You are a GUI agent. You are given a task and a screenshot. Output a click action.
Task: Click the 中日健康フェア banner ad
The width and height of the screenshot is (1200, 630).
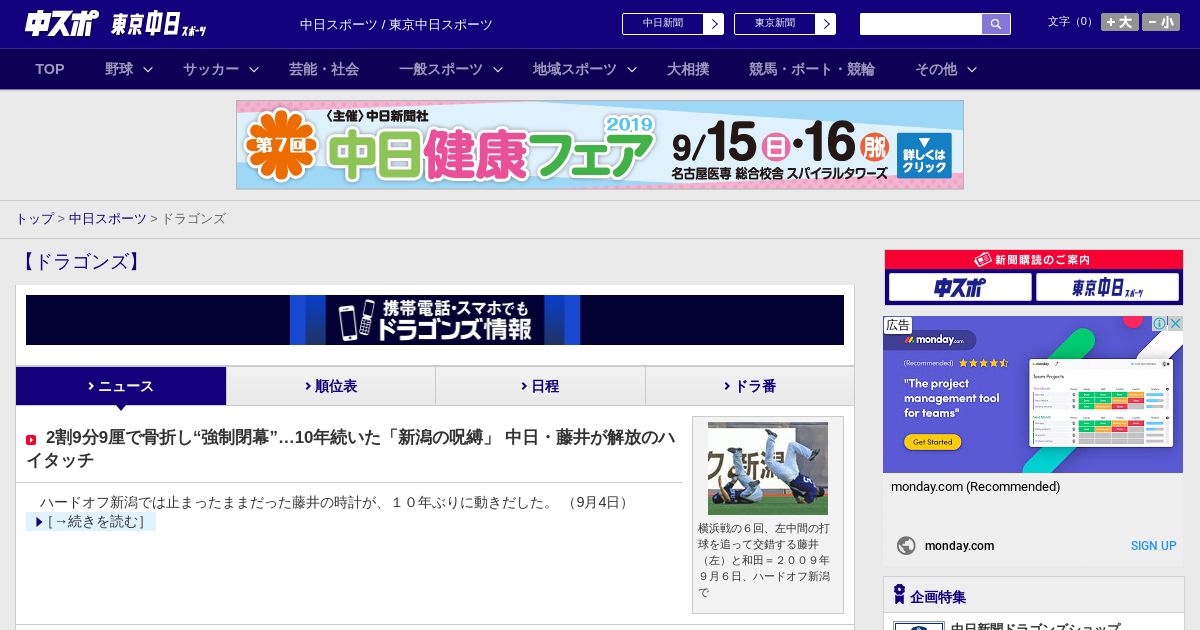600,145
